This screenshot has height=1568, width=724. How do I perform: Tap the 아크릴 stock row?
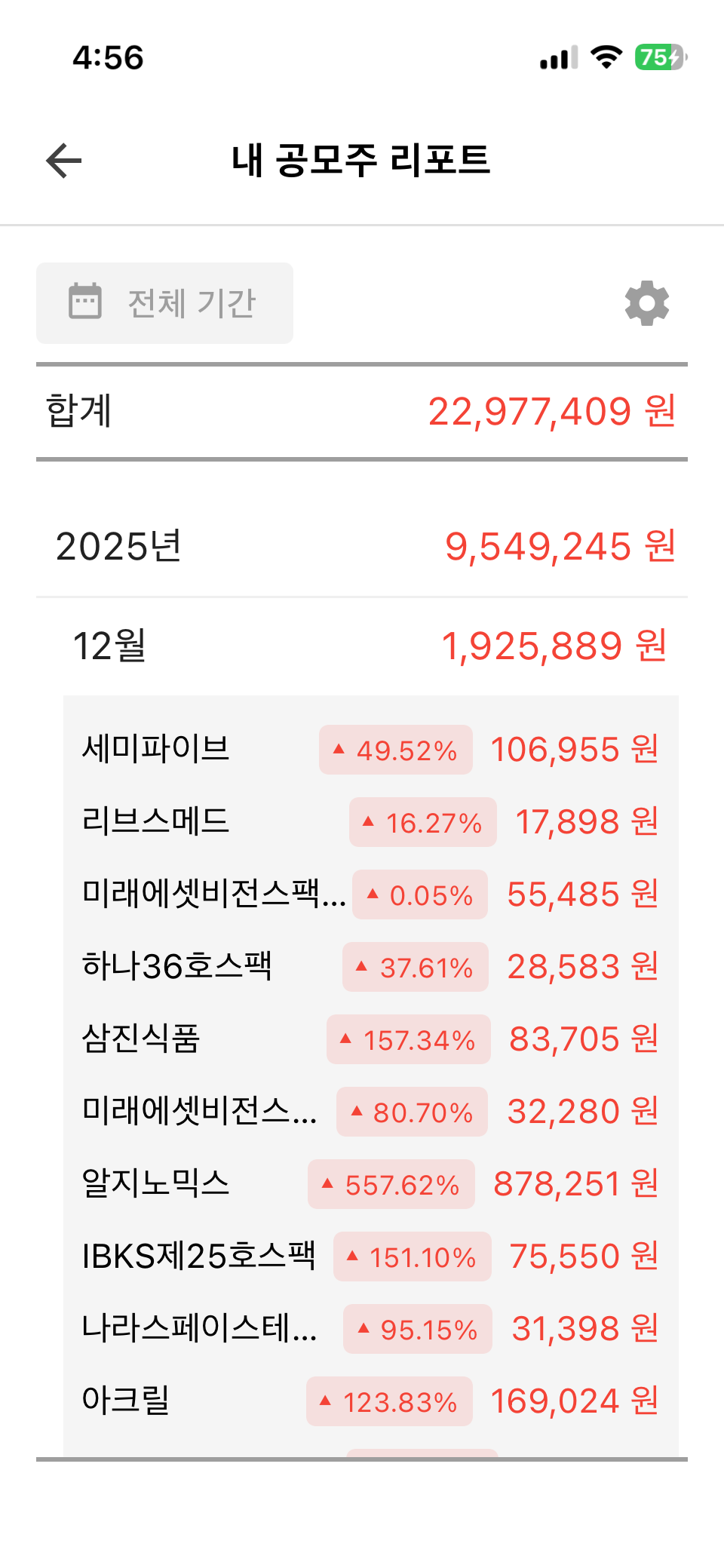tap(126, 1401)
